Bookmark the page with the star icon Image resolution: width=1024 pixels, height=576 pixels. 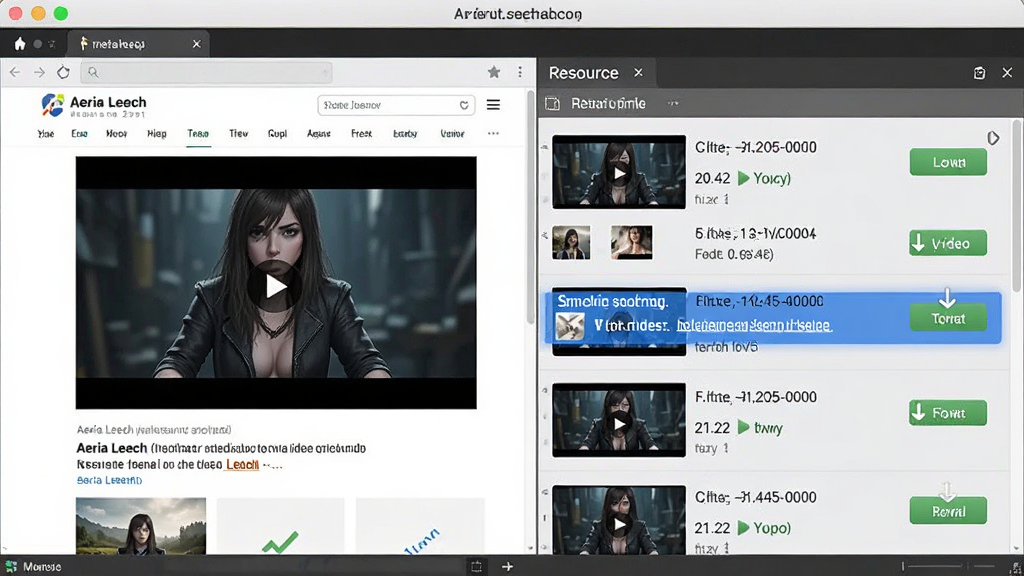pyautogui.click(x=494, y=72)
